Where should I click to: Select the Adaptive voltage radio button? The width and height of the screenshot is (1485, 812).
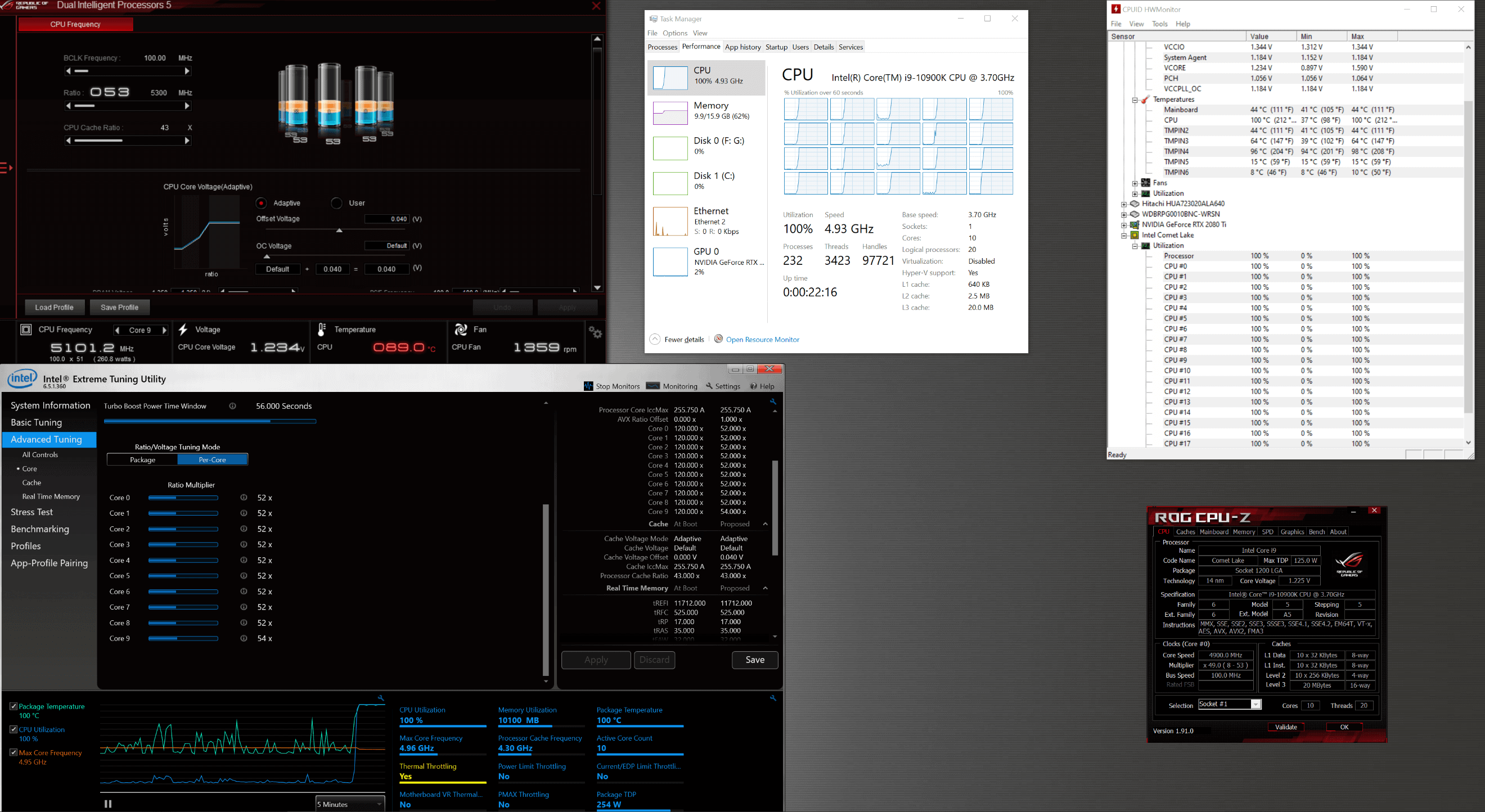262,203
